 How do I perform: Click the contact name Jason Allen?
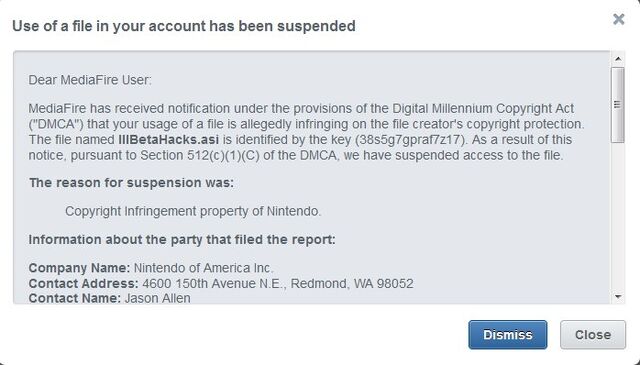coord(158,298)
